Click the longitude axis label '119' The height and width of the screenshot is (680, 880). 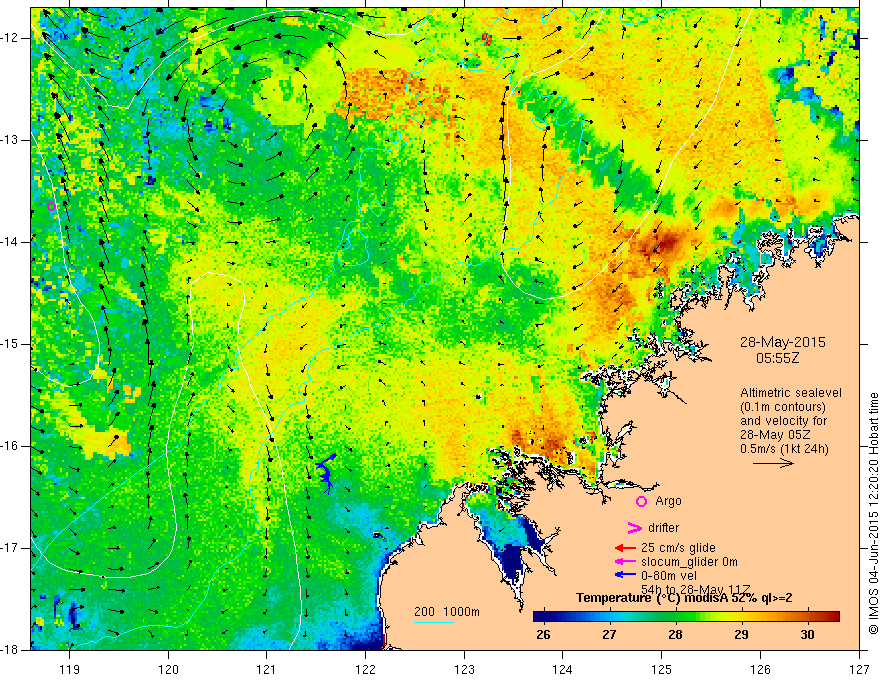70,669
